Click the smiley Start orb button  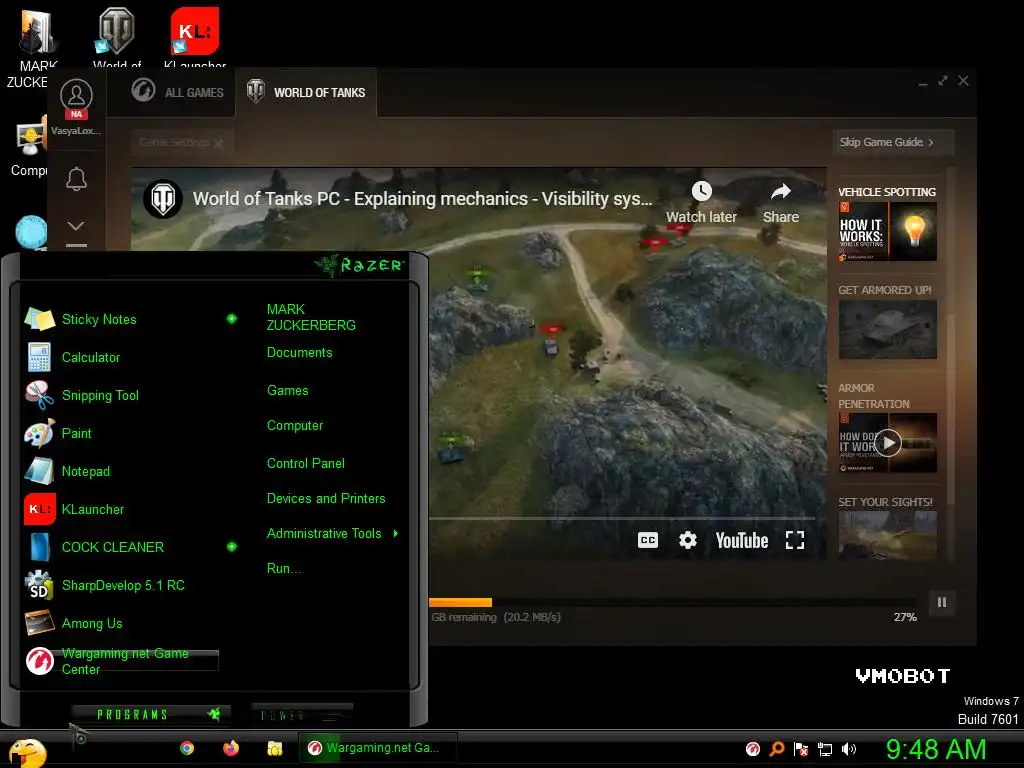27,753
